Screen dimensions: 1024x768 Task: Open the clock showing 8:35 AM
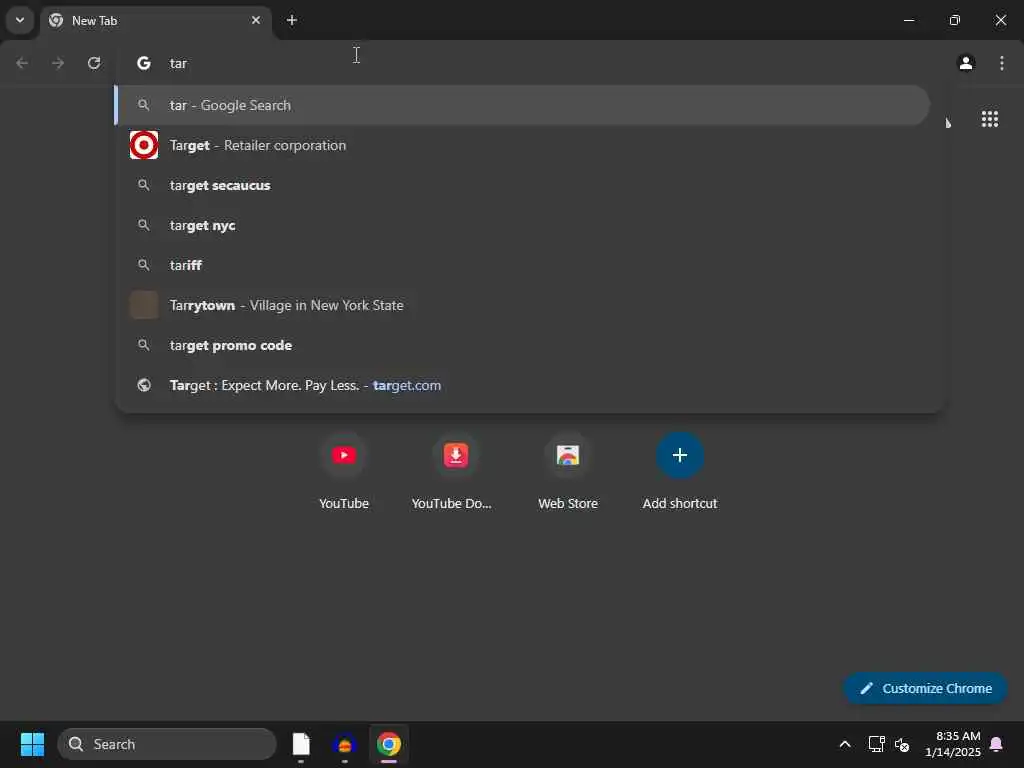953,744
